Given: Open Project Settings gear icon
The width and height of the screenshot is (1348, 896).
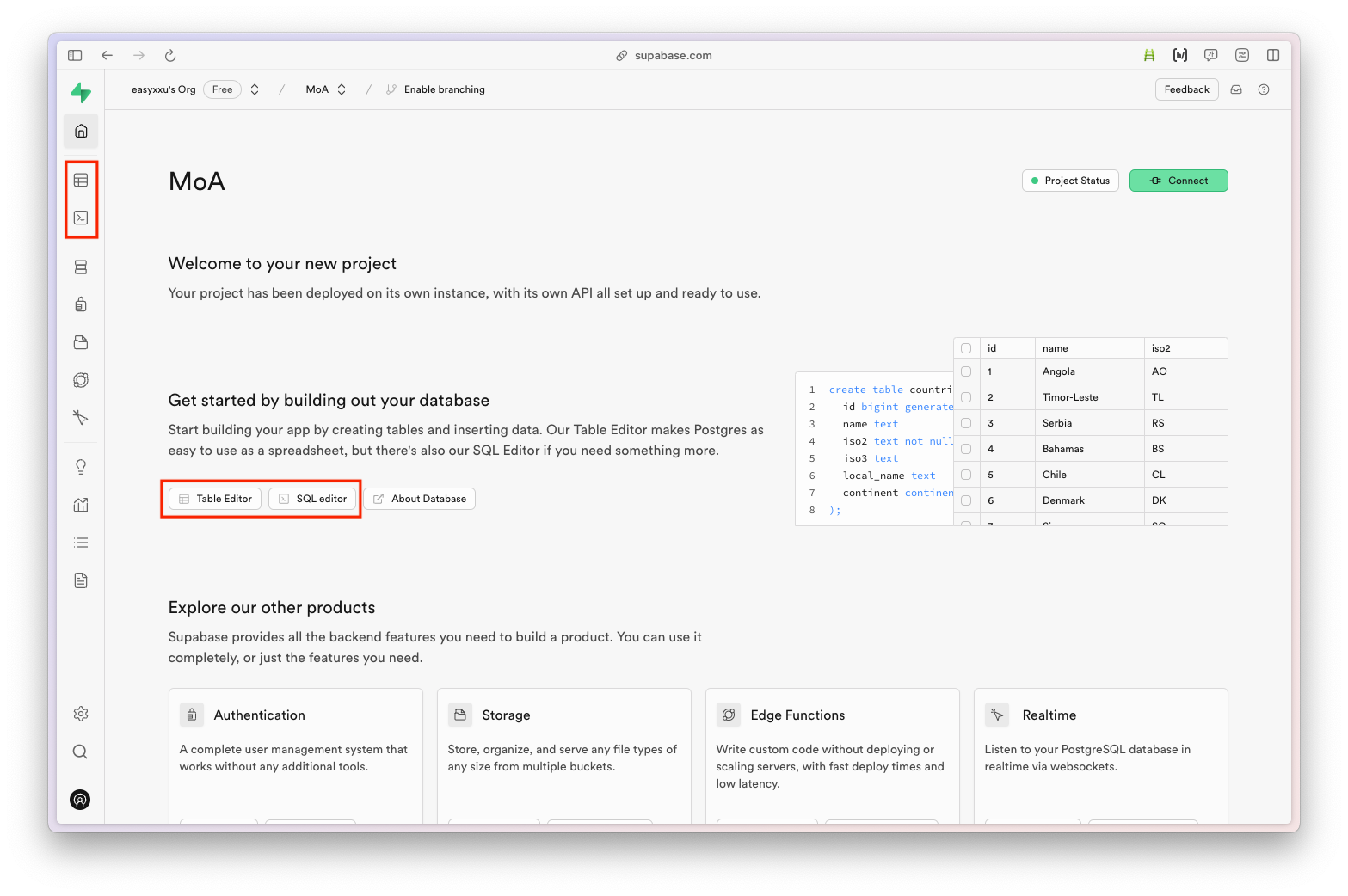Looking at the screenshot, I should pos(81,714).
